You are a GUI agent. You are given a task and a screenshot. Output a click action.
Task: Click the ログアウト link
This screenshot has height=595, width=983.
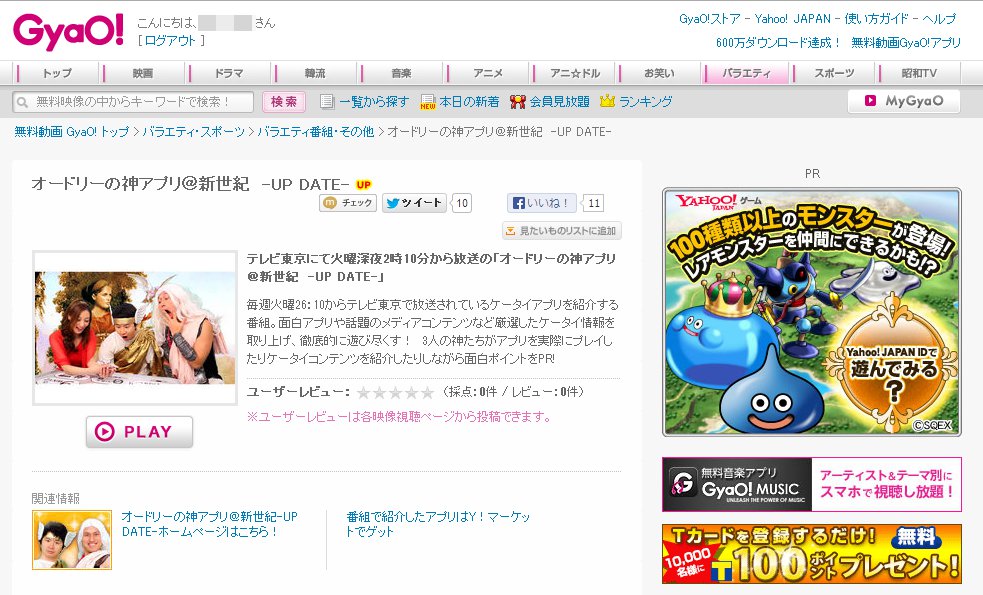171,41
